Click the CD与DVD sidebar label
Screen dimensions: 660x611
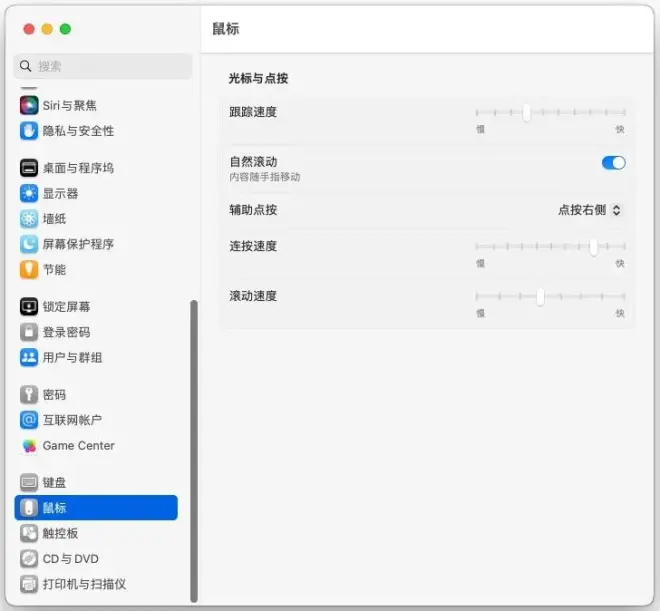[x=71, y=558]
